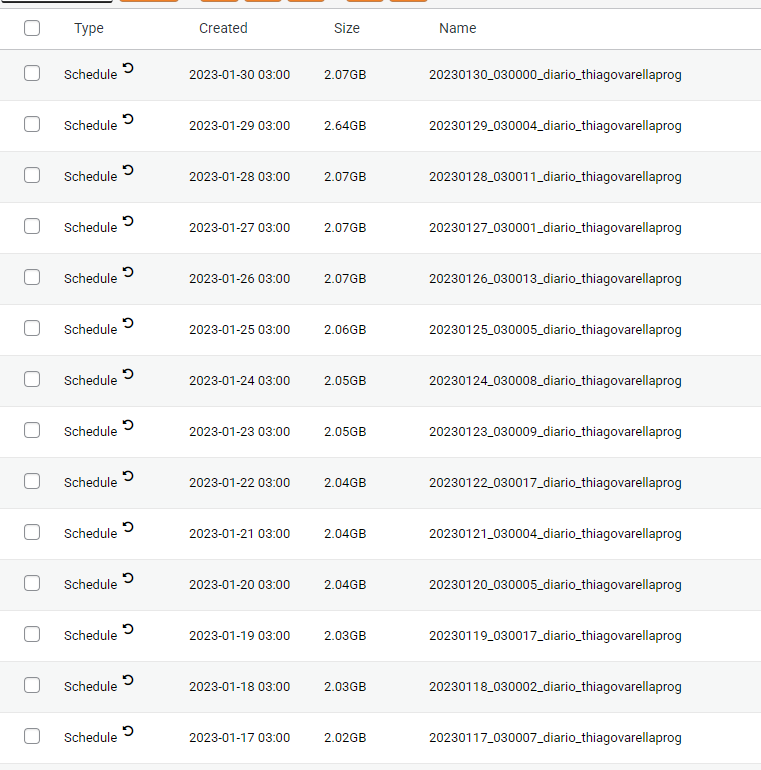
Task: Click restore icon for 2023-01-17 backup
Action: click(128, 731)
